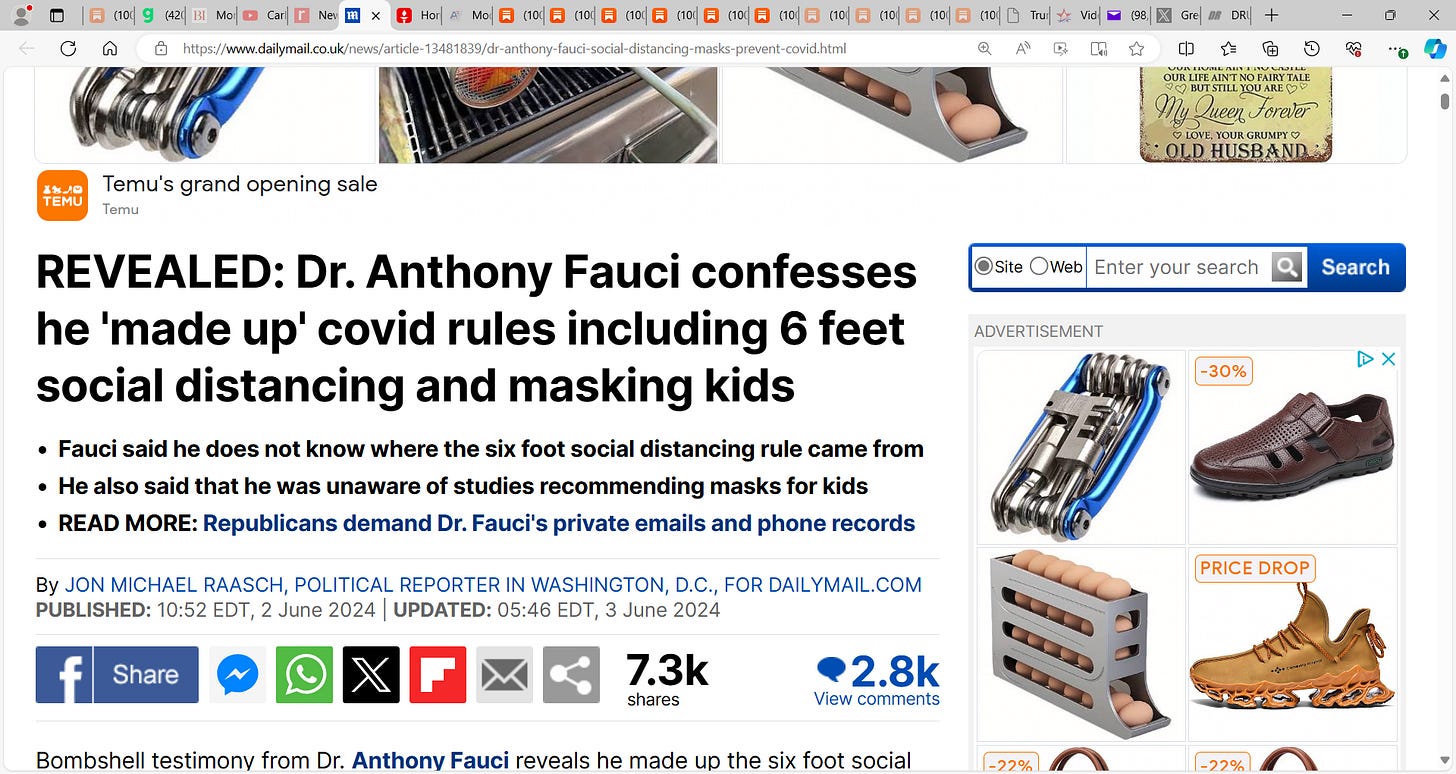Viewport: 1456px width, 774px height.
Task: Reload the page with the refresh icon
Action: tap(68, 48)
